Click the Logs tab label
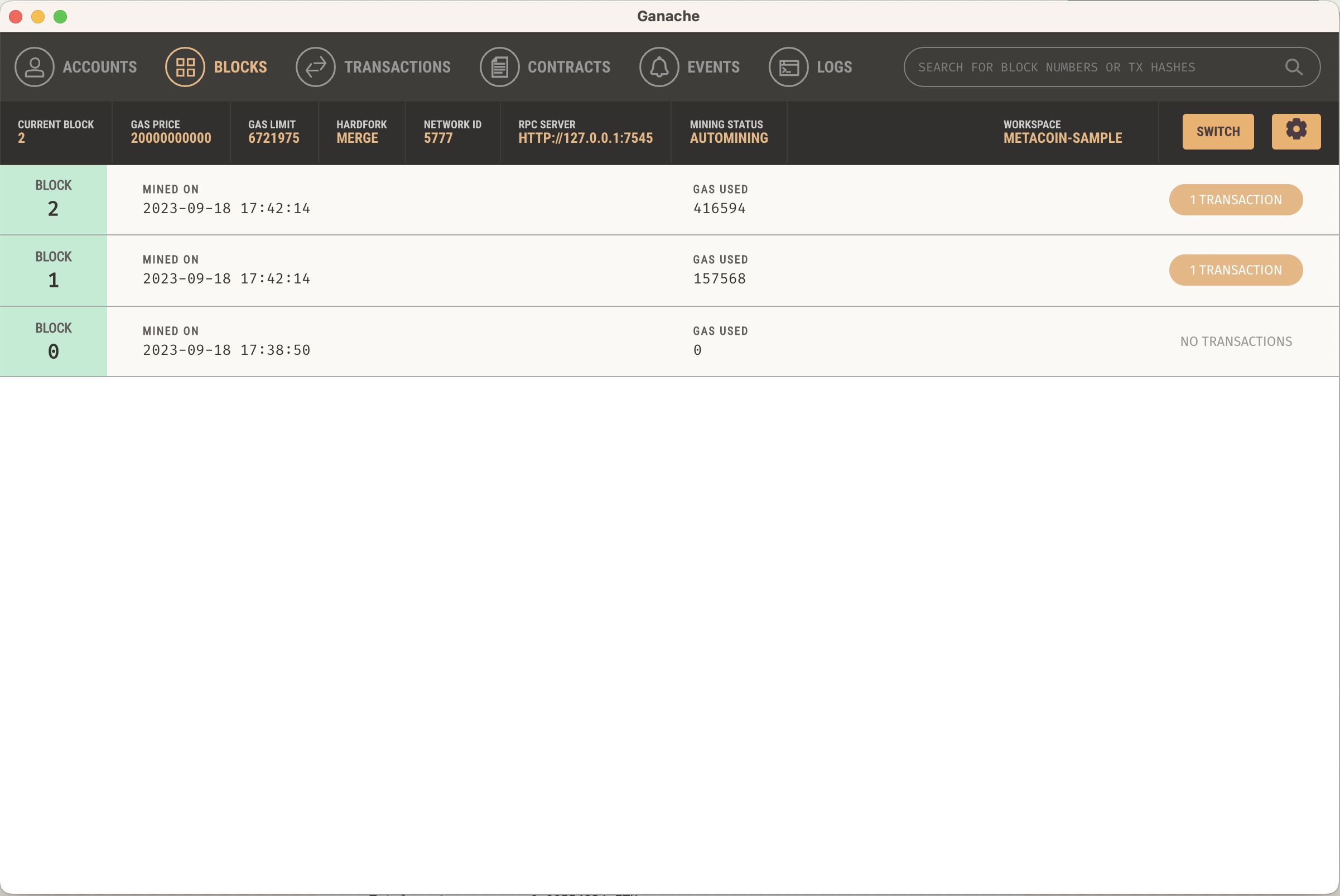The height and width of the screenshot is (896, 1340). [834, 67]
